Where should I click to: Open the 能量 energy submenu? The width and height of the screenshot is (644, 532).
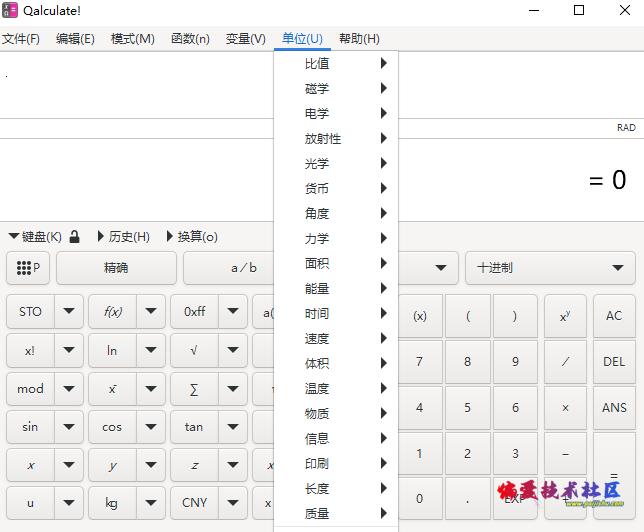(x=336, y=288)
